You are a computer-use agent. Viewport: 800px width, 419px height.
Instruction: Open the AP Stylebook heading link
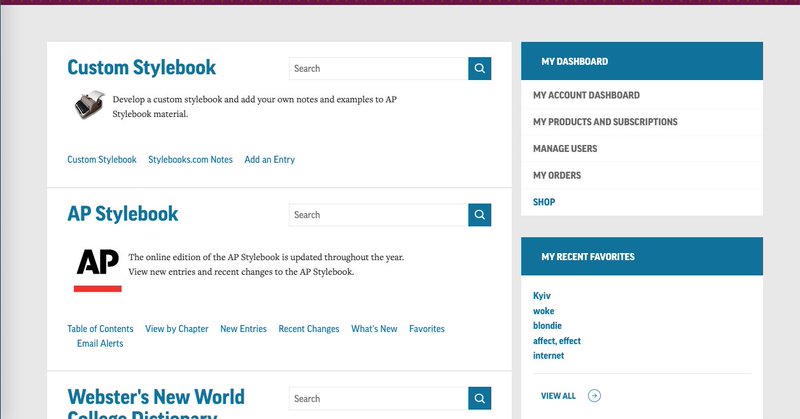(123, 214)
